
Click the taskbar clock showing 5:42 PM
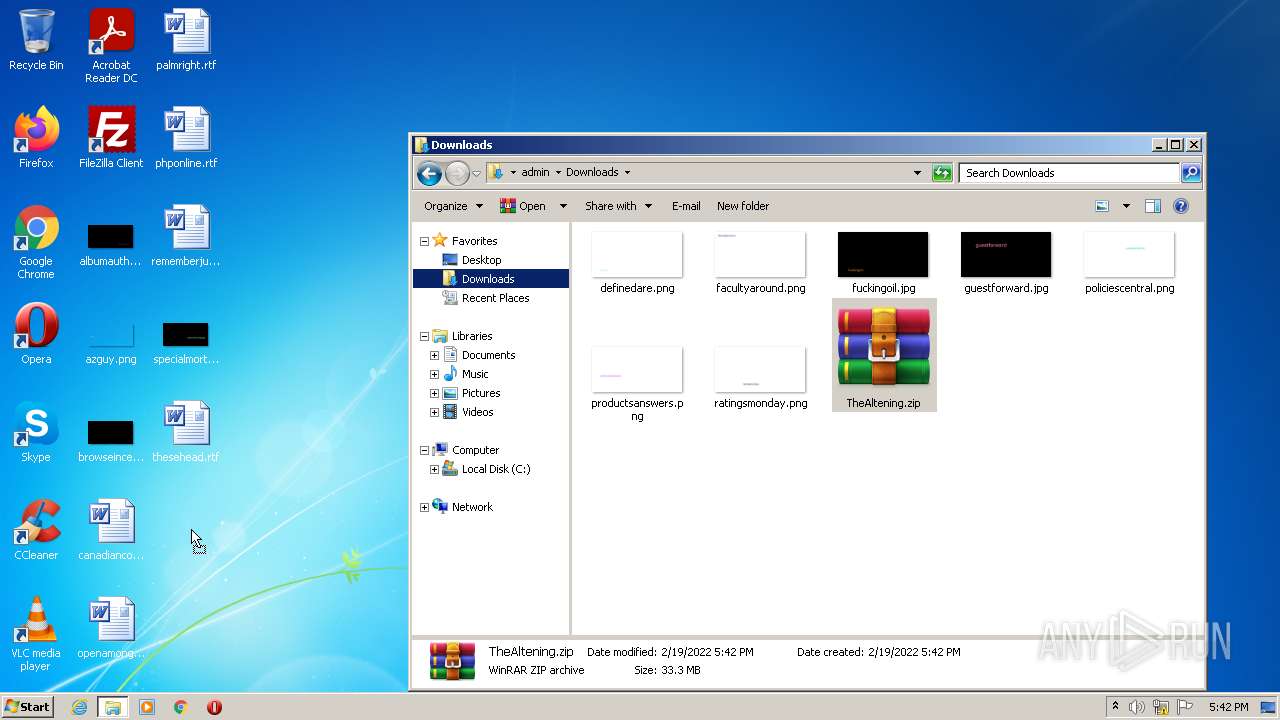click(x=1228, y=707)
